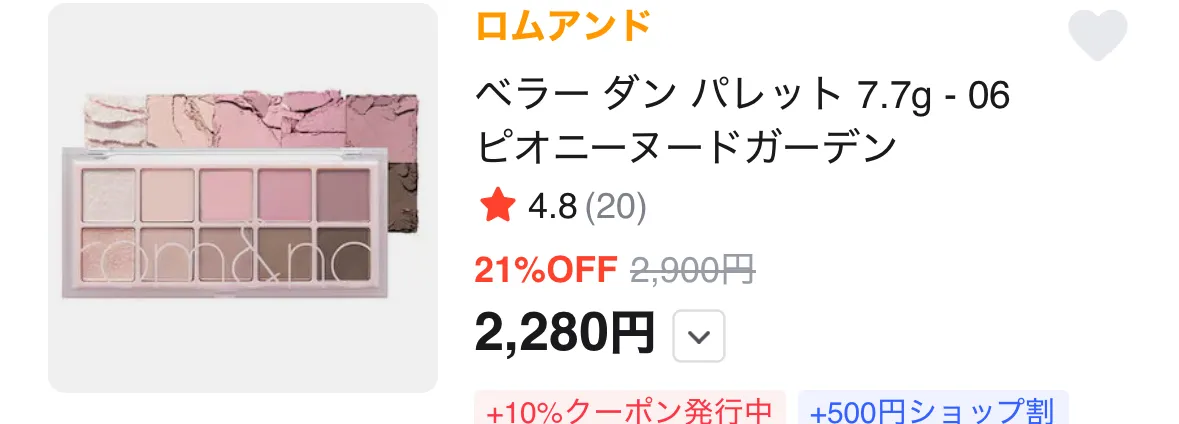Viewport: 1179px width, 424px height.
Task: View the eyeshadow palette product thumbnail
Action: click(x=243, y=198)
